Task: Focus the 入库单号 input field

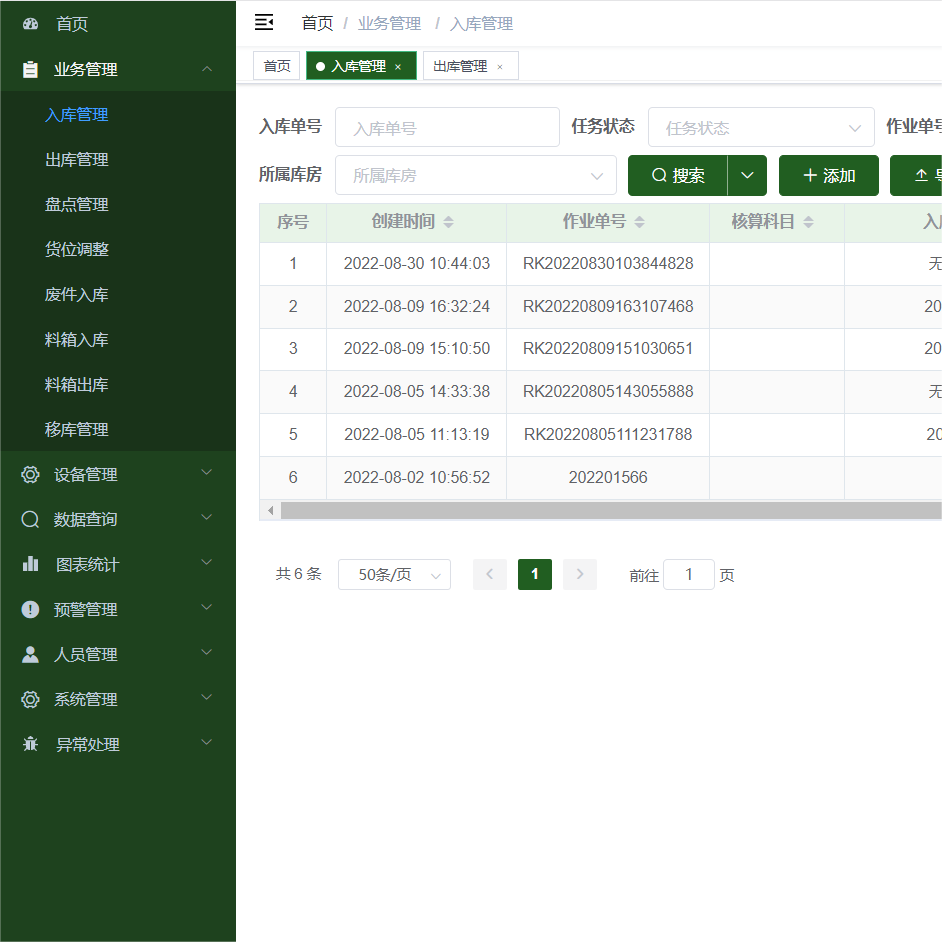Action: 447,128
